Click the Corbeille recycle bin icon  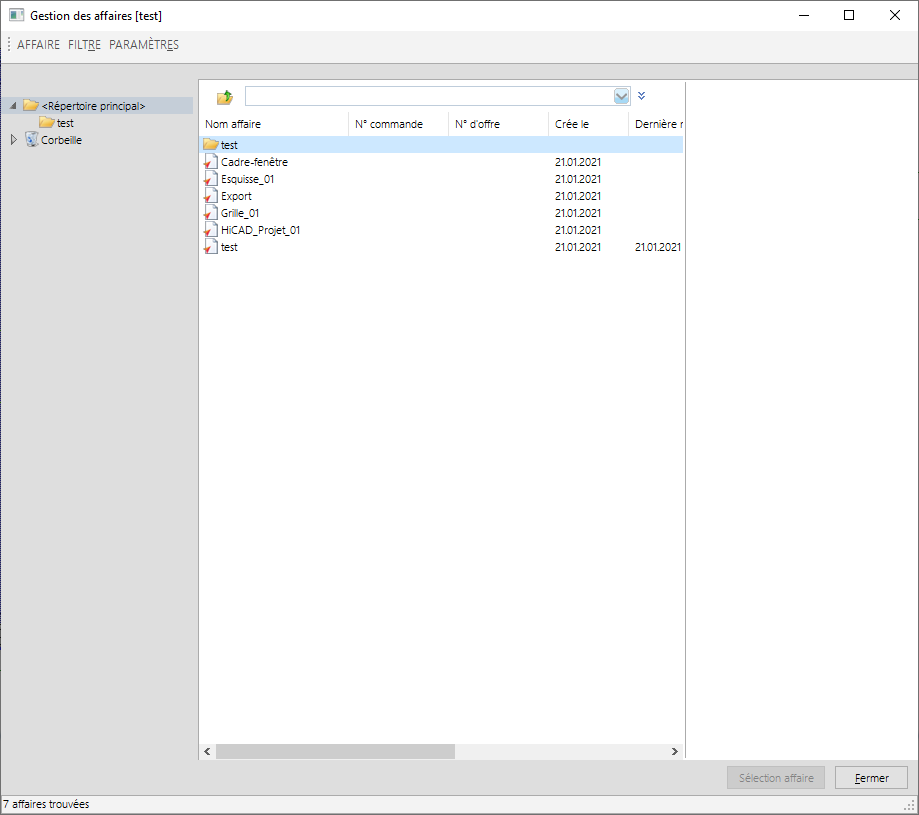[x=31, y=140]
